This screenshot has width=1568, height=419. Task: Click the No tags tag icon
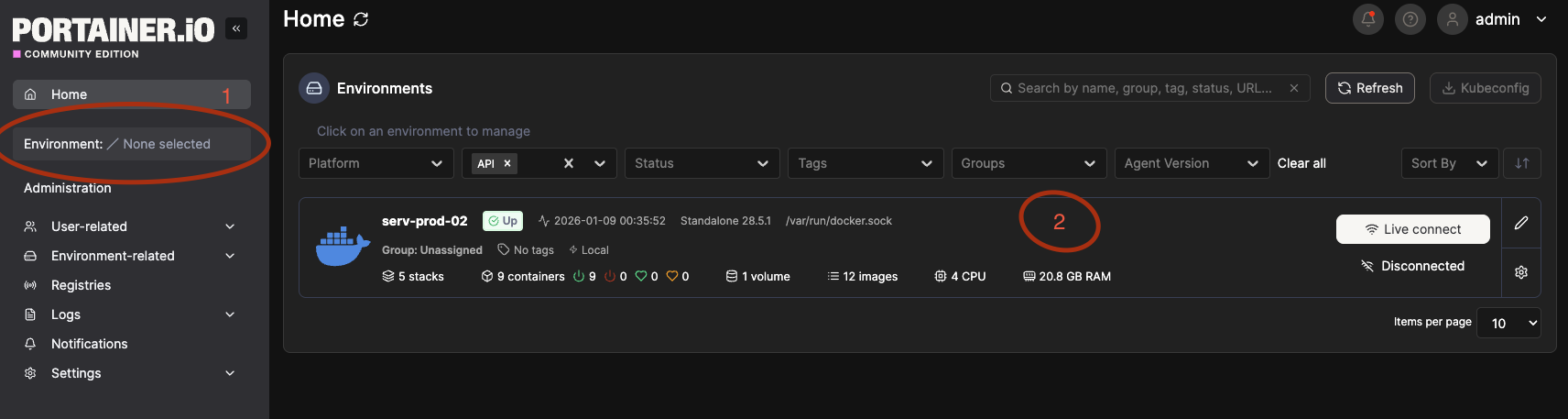tap(504, 249)
